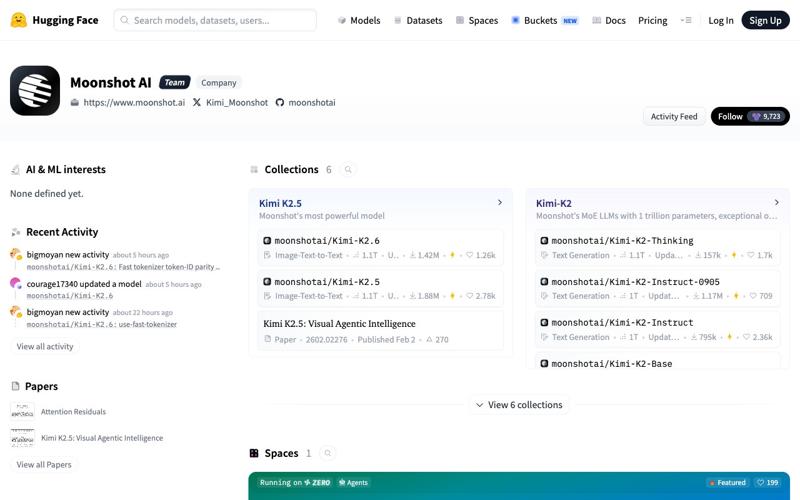
Task: Open the Kimi K2.5: Visual Agentic Intelligence paper card
Action: coord(380,331)
